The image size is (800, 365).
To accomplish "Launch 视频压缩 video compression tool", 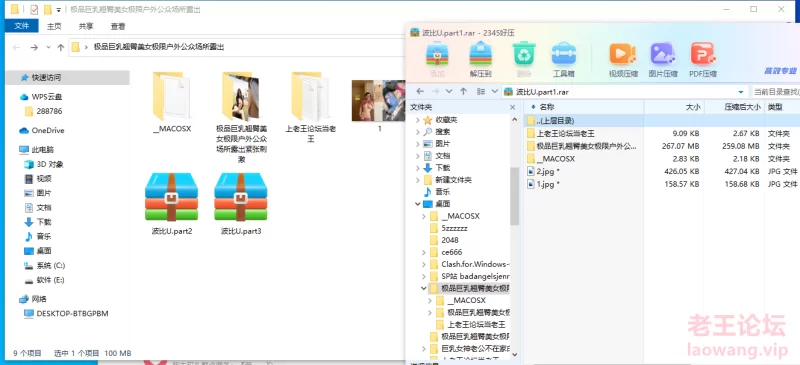I will tap(623, 59).
